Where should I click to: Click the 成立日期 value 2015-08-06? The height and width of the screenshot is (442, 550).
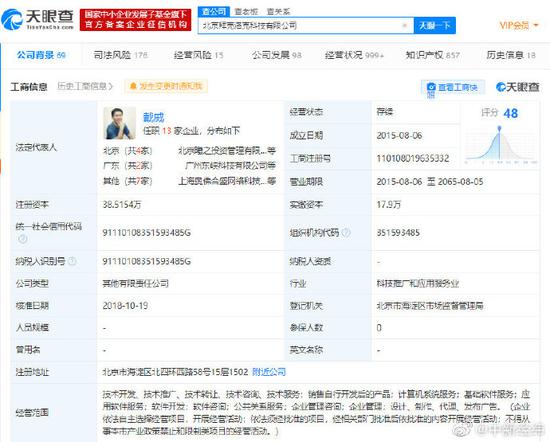point(399,135)
